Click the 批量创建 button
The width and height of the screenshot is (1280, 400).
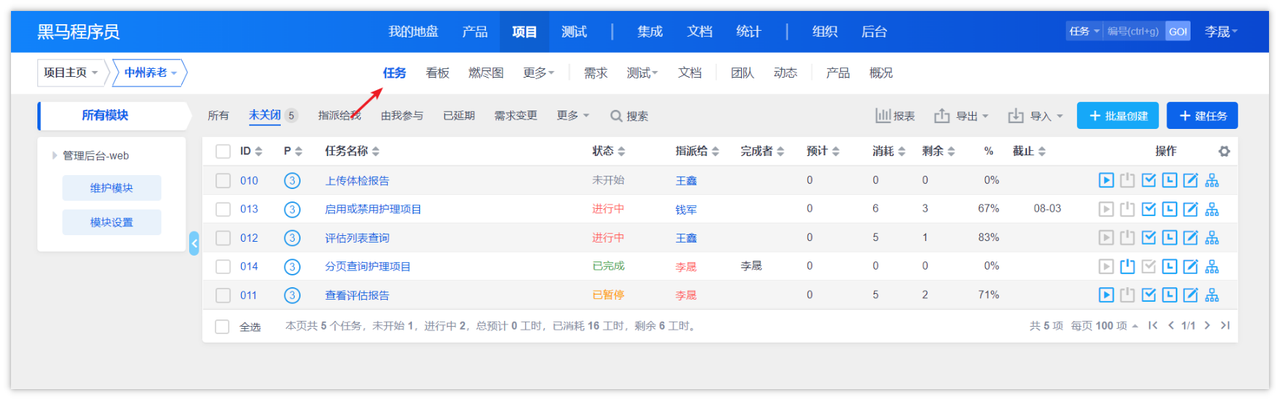click(1118, 115)
